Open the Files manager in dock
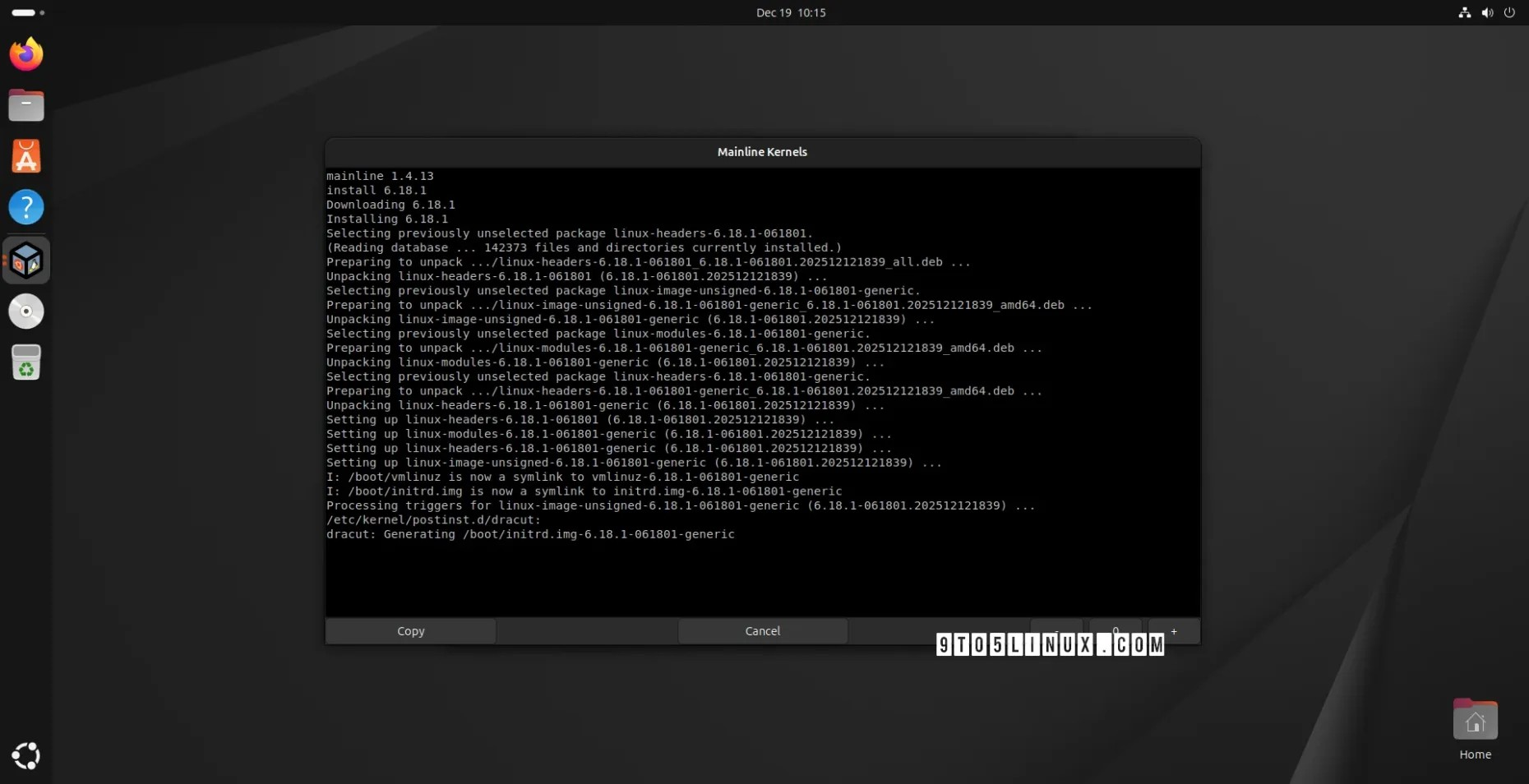 26,105
